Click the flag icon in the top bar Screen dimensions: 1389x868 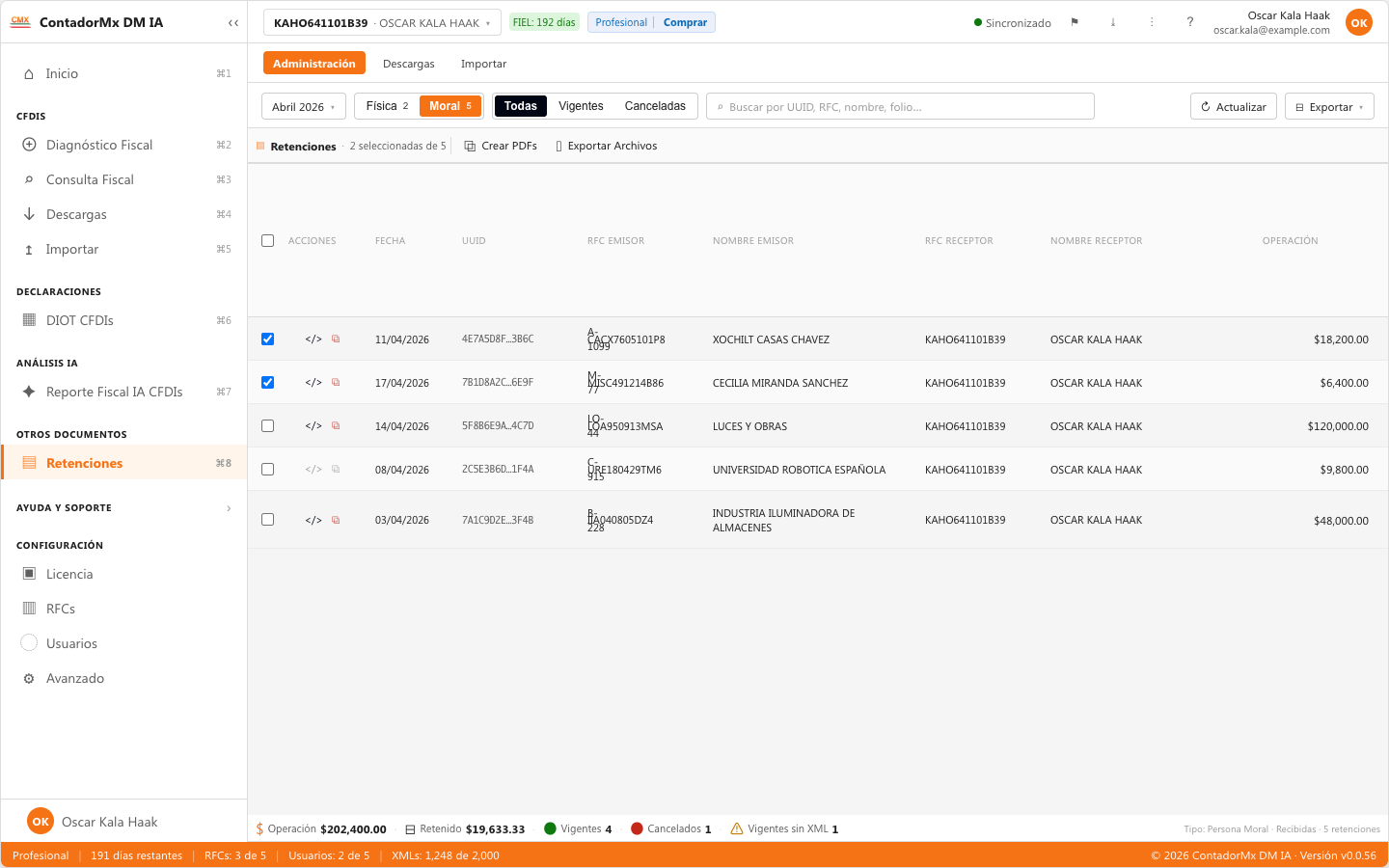pyautogui.click(x=1075, y=22)
